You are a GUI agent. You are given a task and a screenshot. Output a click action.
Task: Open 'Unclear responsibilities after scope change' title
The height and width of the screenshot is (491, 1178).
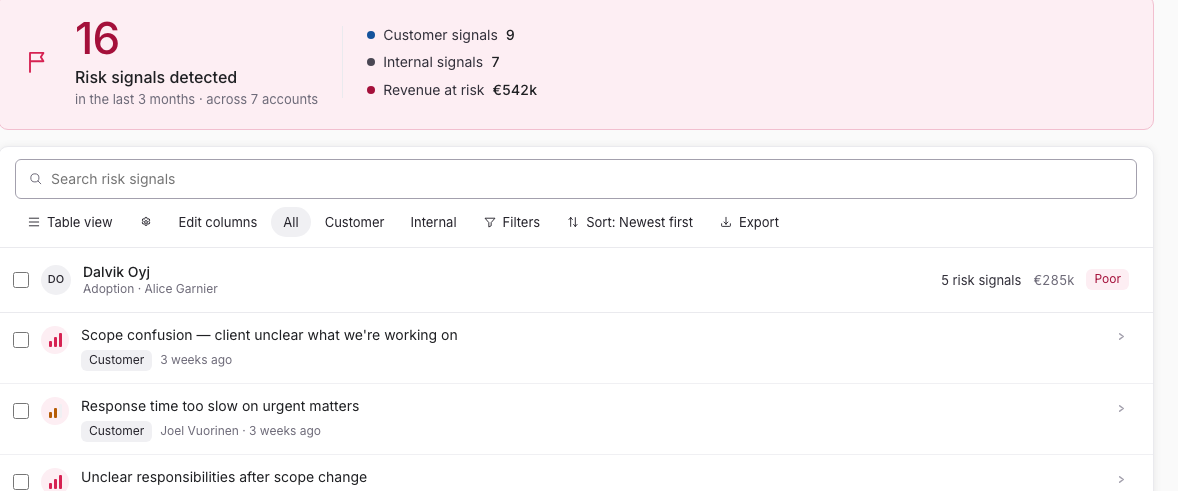224,477
